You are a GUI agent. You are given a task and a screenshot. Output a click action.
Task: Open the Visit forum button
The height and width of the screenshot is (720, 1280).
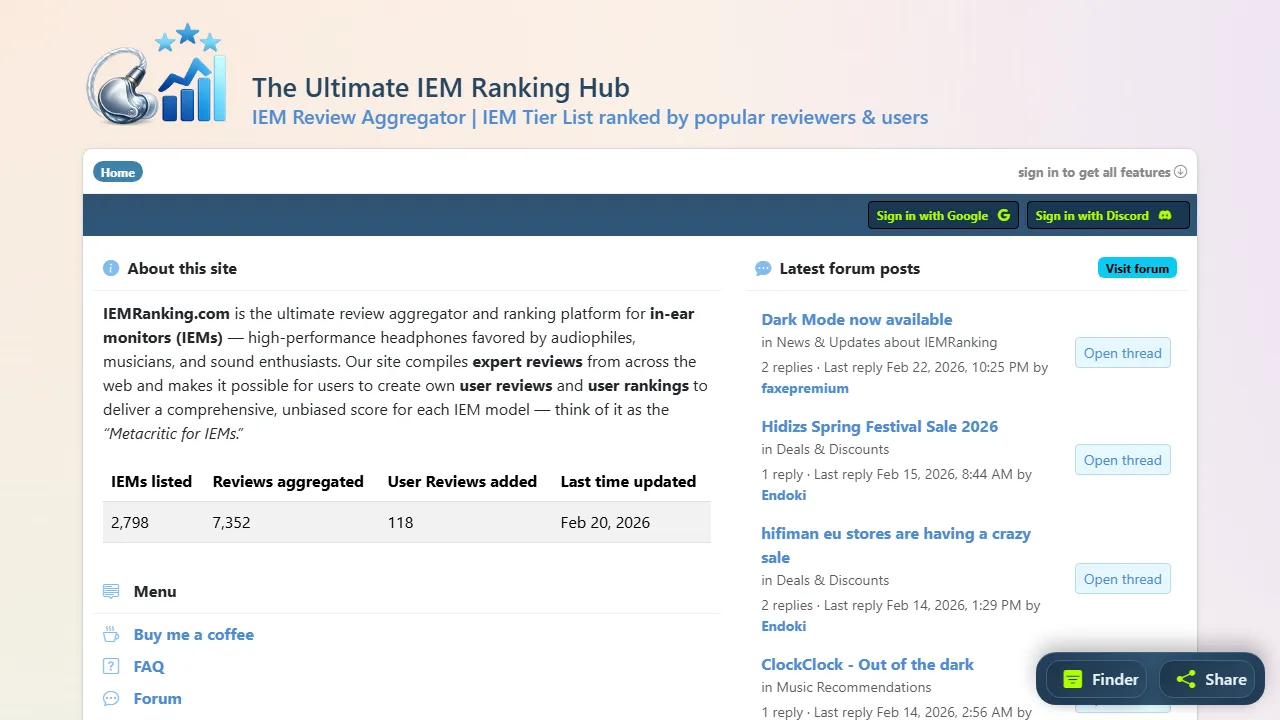(1137, 268)
